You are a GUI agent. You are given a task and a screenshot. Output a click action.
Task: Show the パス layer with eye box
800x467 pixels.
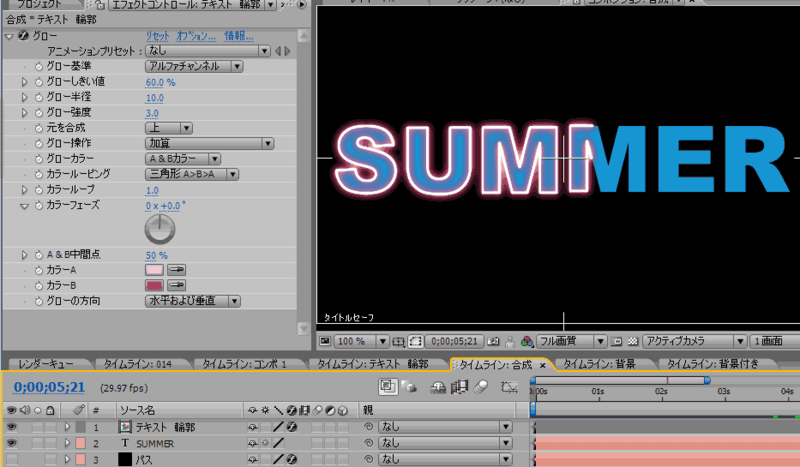click(x=11, y=459)
